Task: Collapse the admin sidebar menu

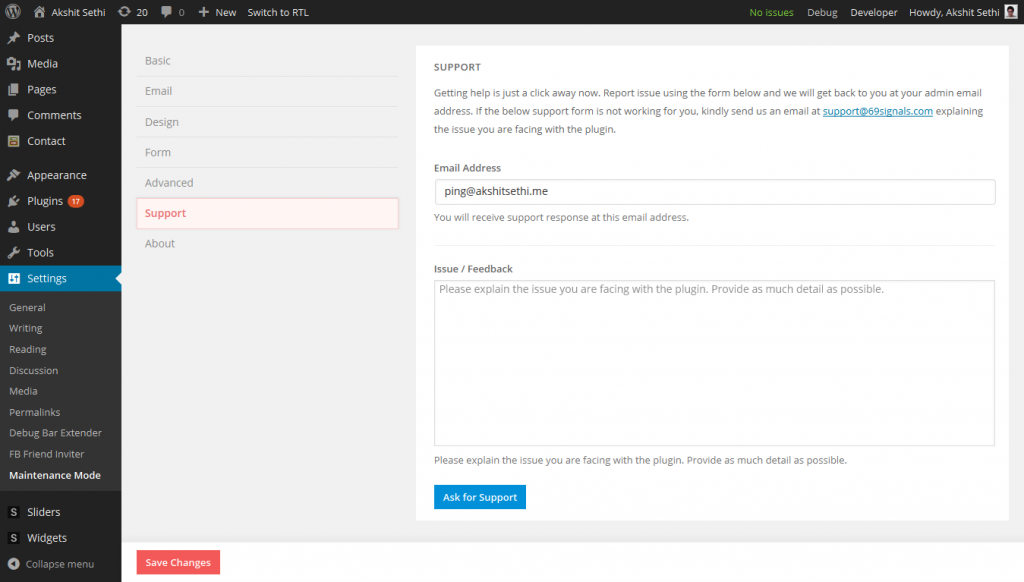Action: [x=51, y=564]
